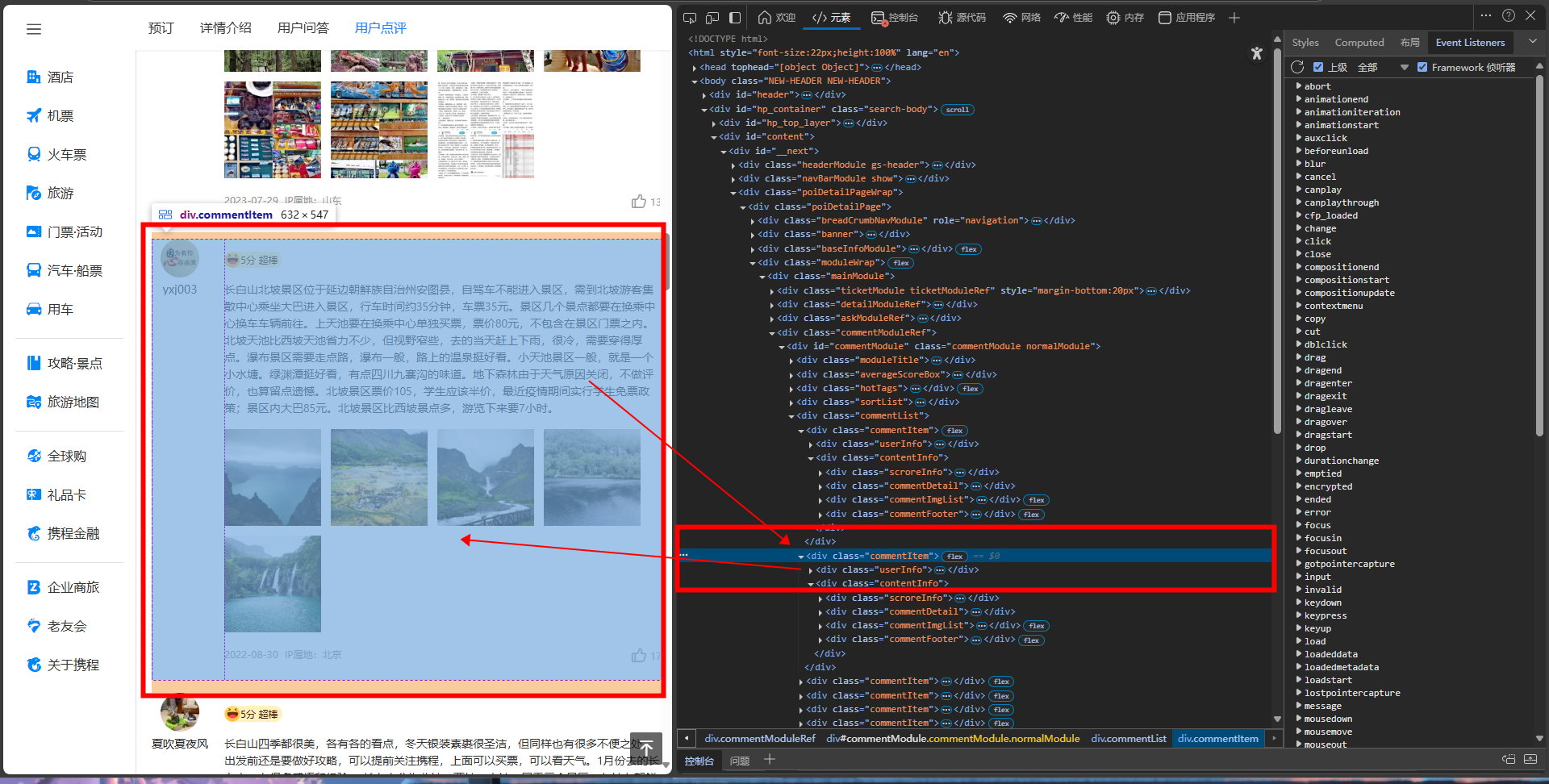
Task: Click the 企业商旅 business travel icon
Action: [x=34, y=588]
